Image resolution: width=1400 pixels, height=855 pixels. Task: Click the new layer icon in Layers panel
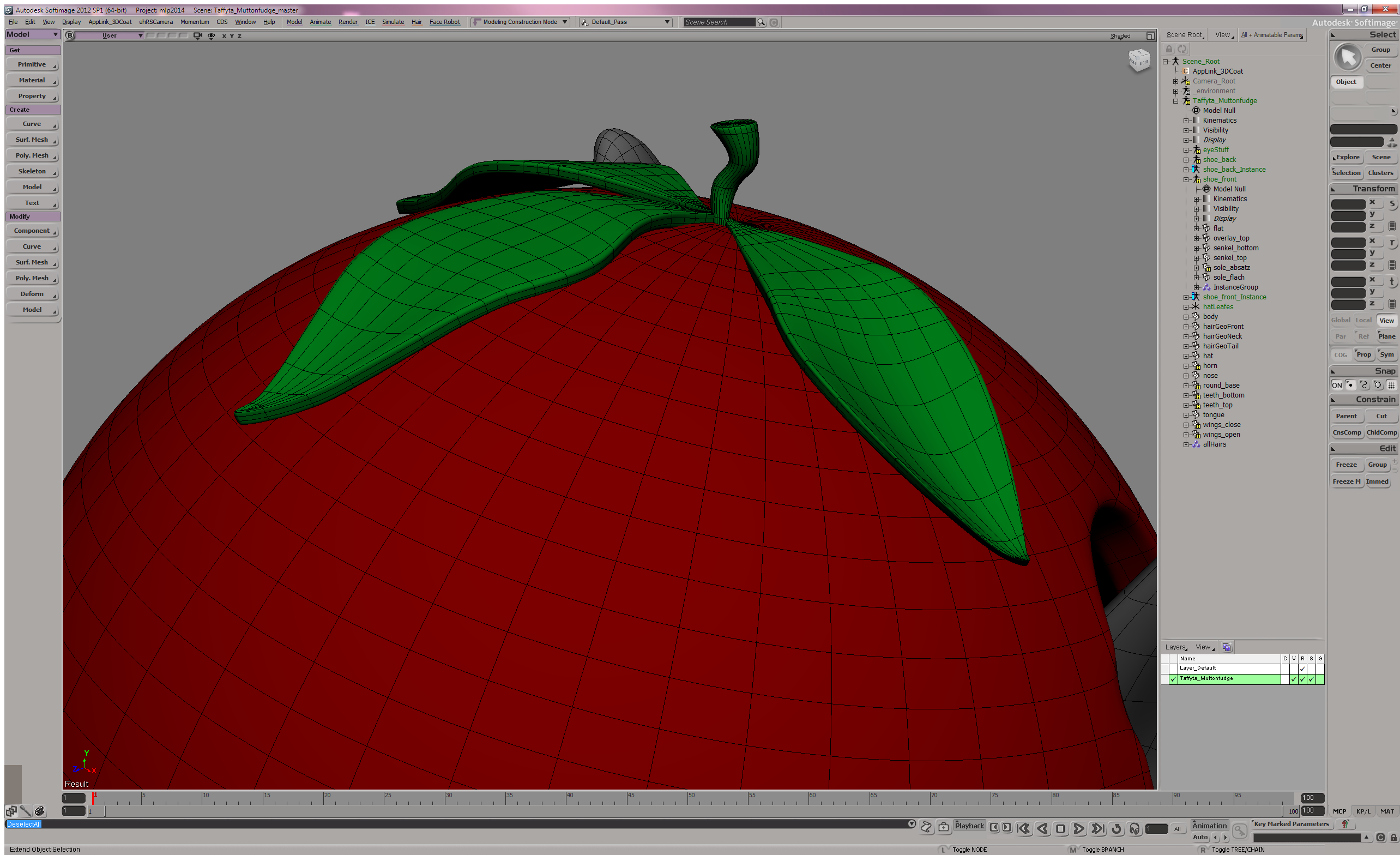pyautogui.click(x=1227, y=647)
